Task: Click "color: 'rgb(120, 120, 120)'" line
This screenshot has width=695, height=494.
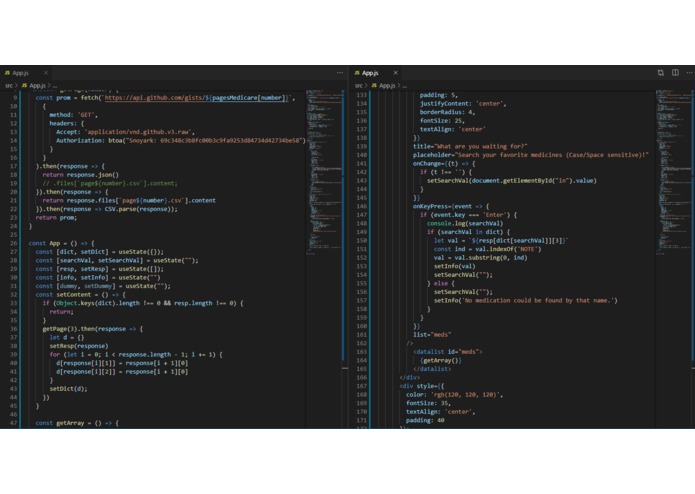Action: [x=454, y=395]
